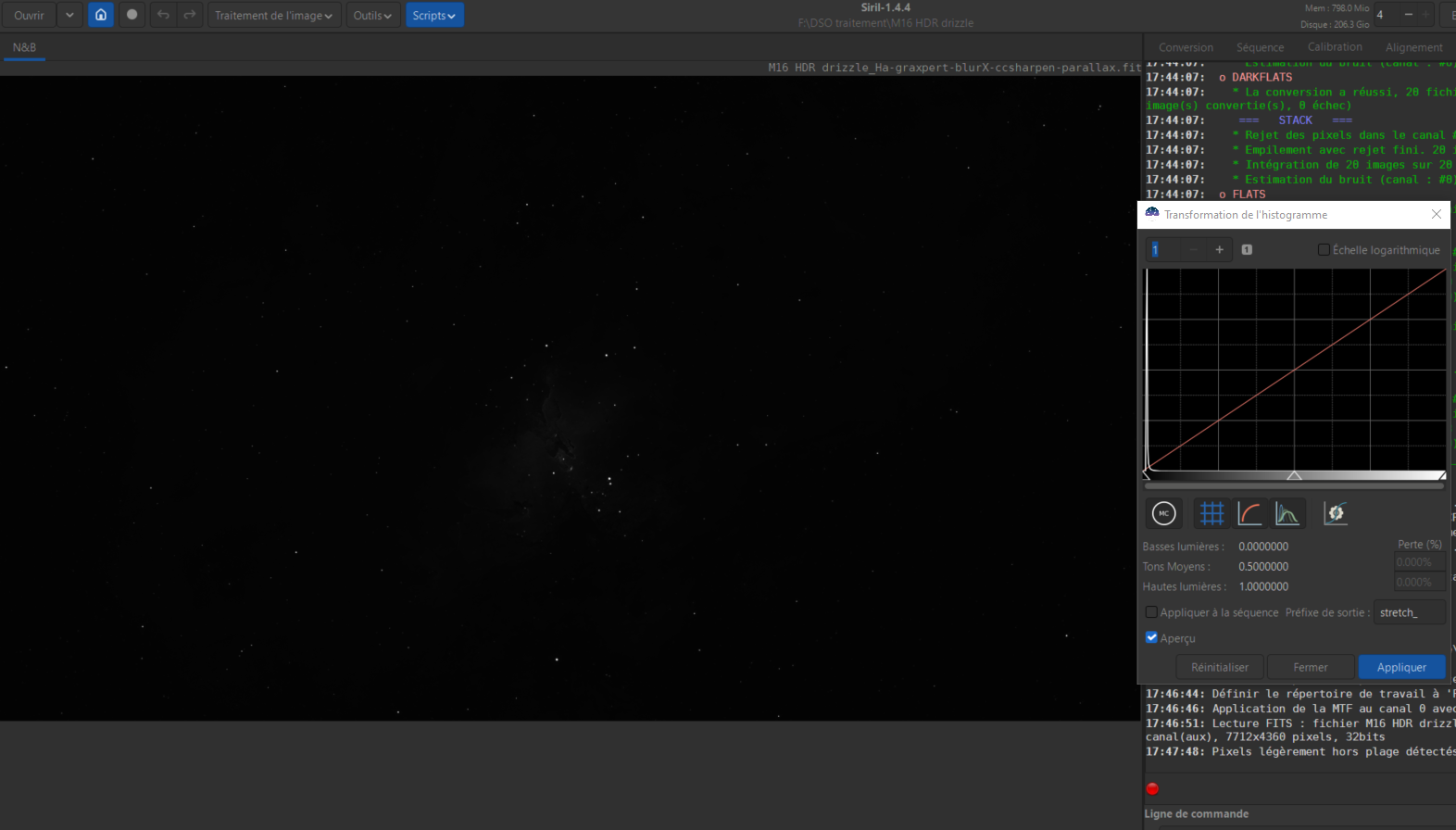Click the red status indicator dot
Image resolution: width=1456 pixels, height=830 pixels.
(x=1152, y=788)
